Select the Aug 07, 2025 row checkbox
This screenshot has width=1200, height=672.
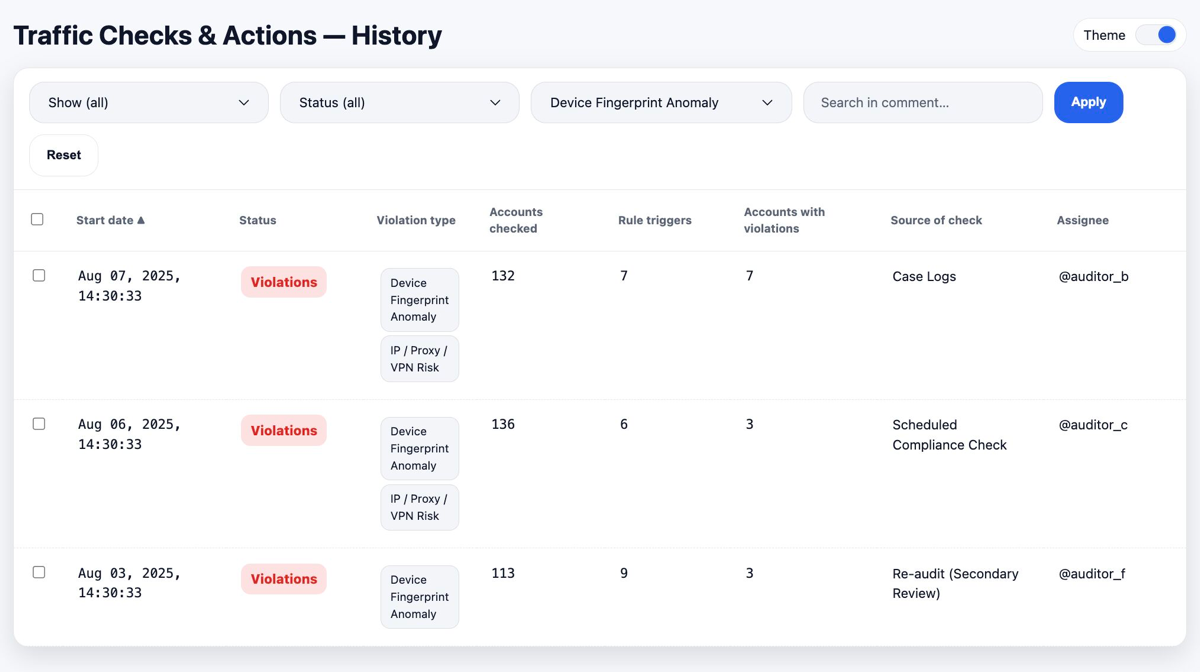(39, 275)
